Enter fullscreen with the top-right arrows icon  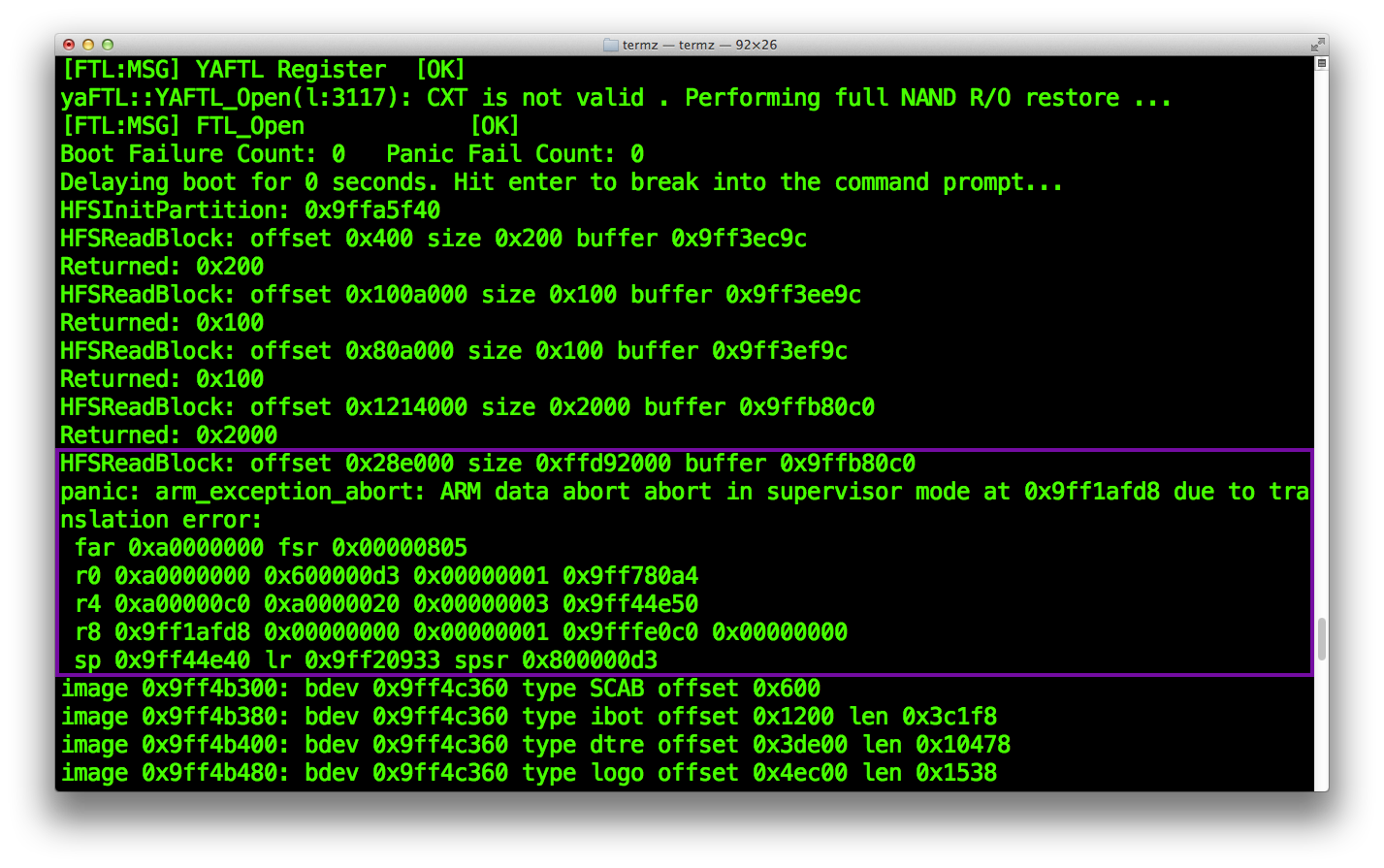[x=1317, y=45]
